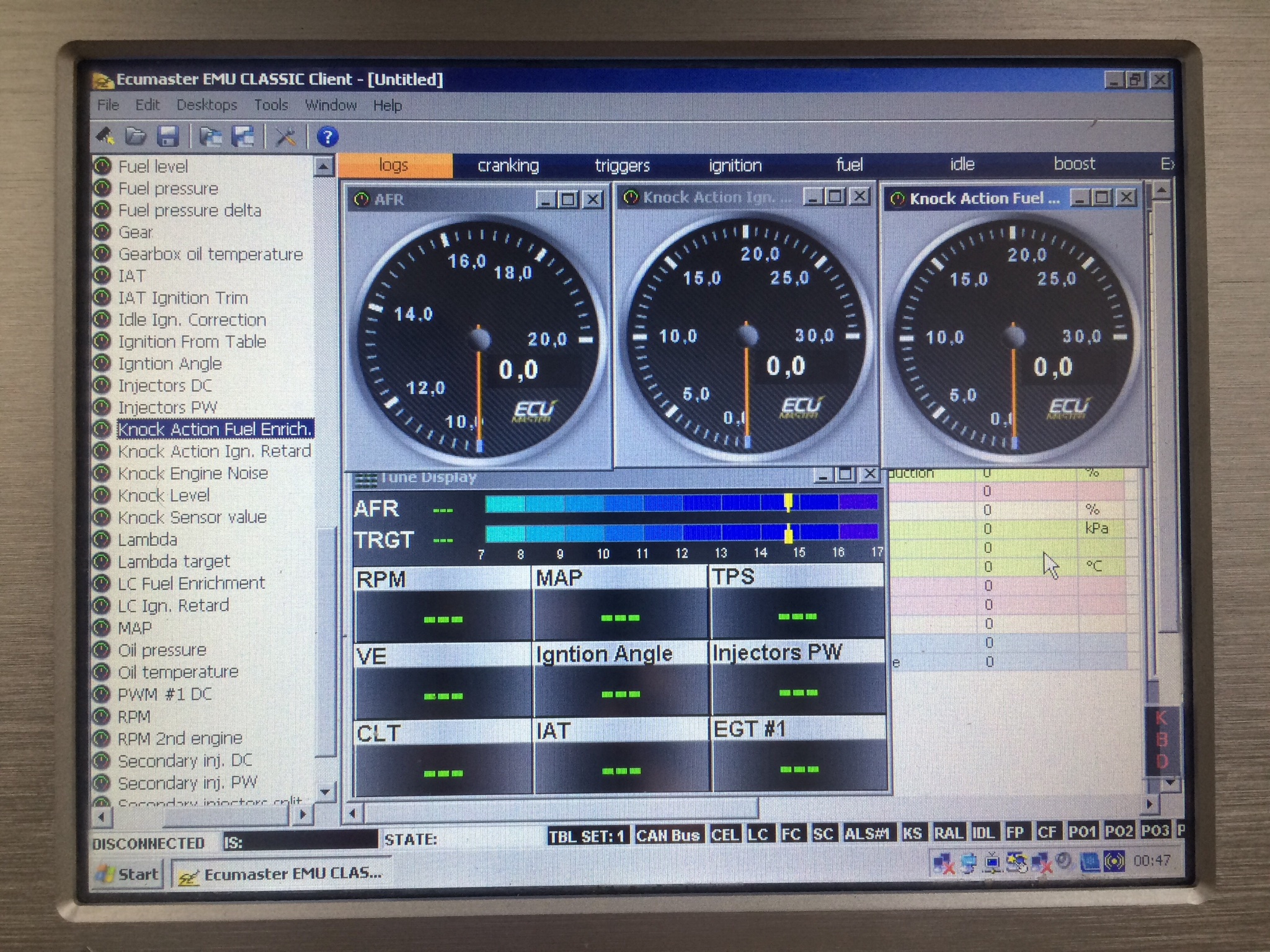Click the network computer monitor tray icon
The width and height of the screenshot is (1270, 952).
click(993, 862)
